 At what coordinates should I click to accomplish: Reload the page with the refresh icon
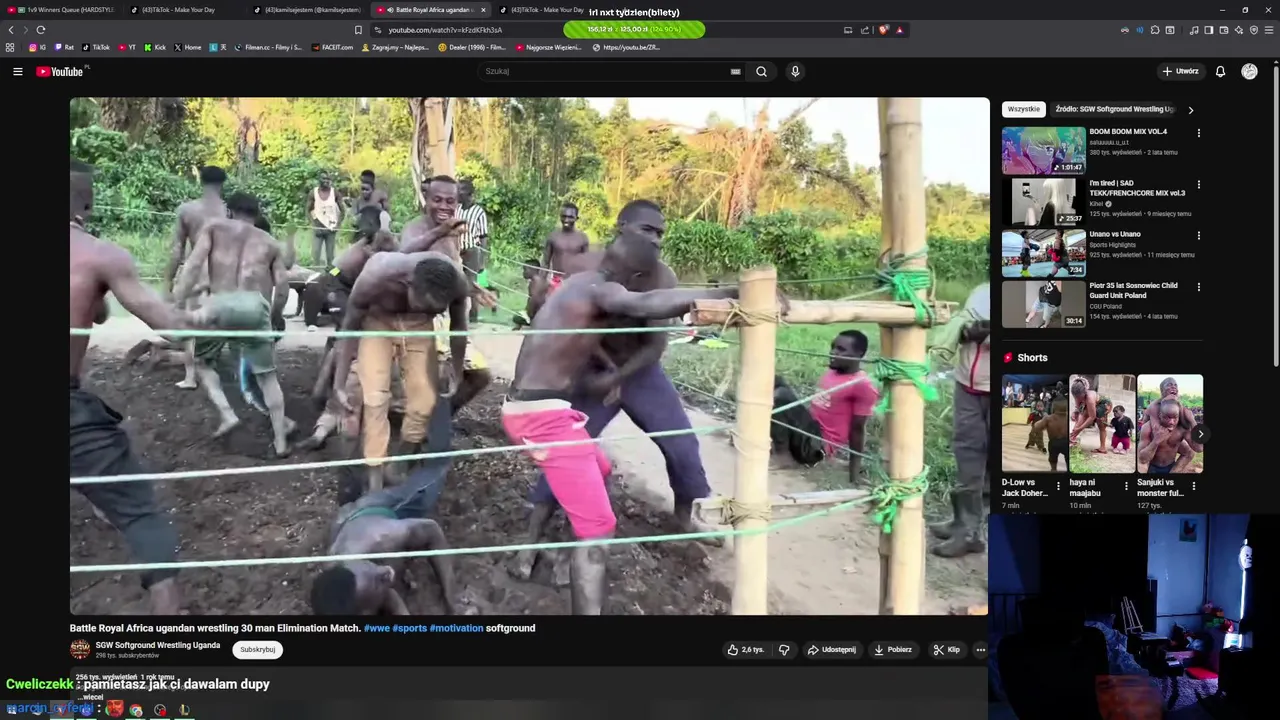pos(41,30)
